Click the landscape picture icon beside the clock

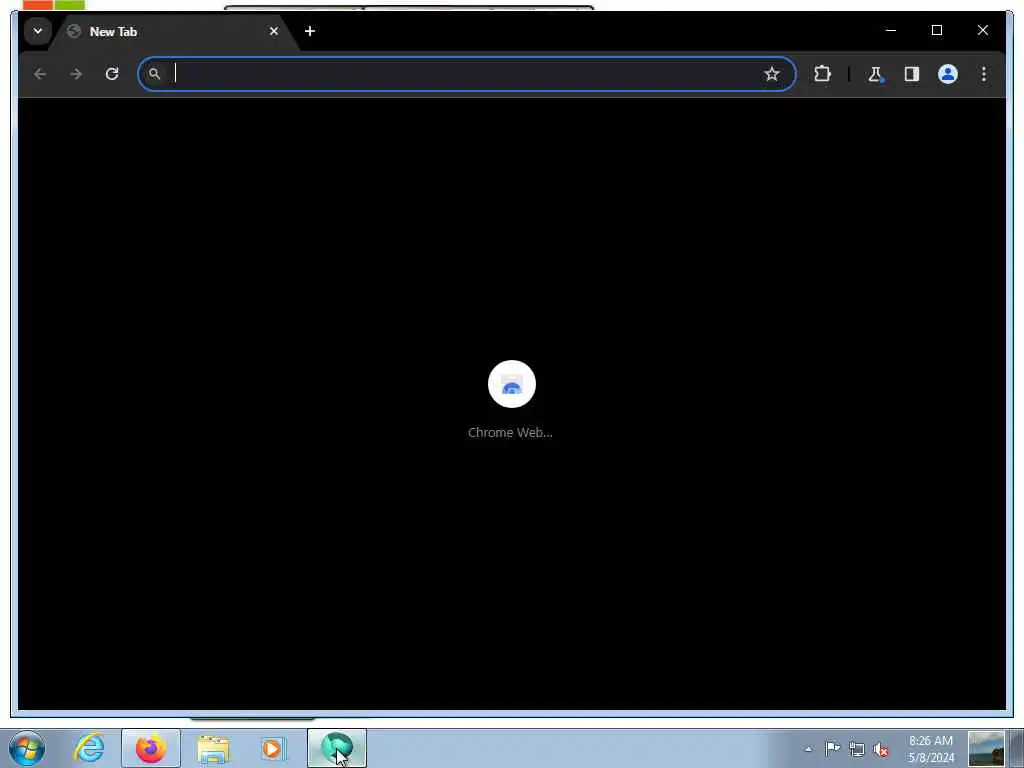986,748
